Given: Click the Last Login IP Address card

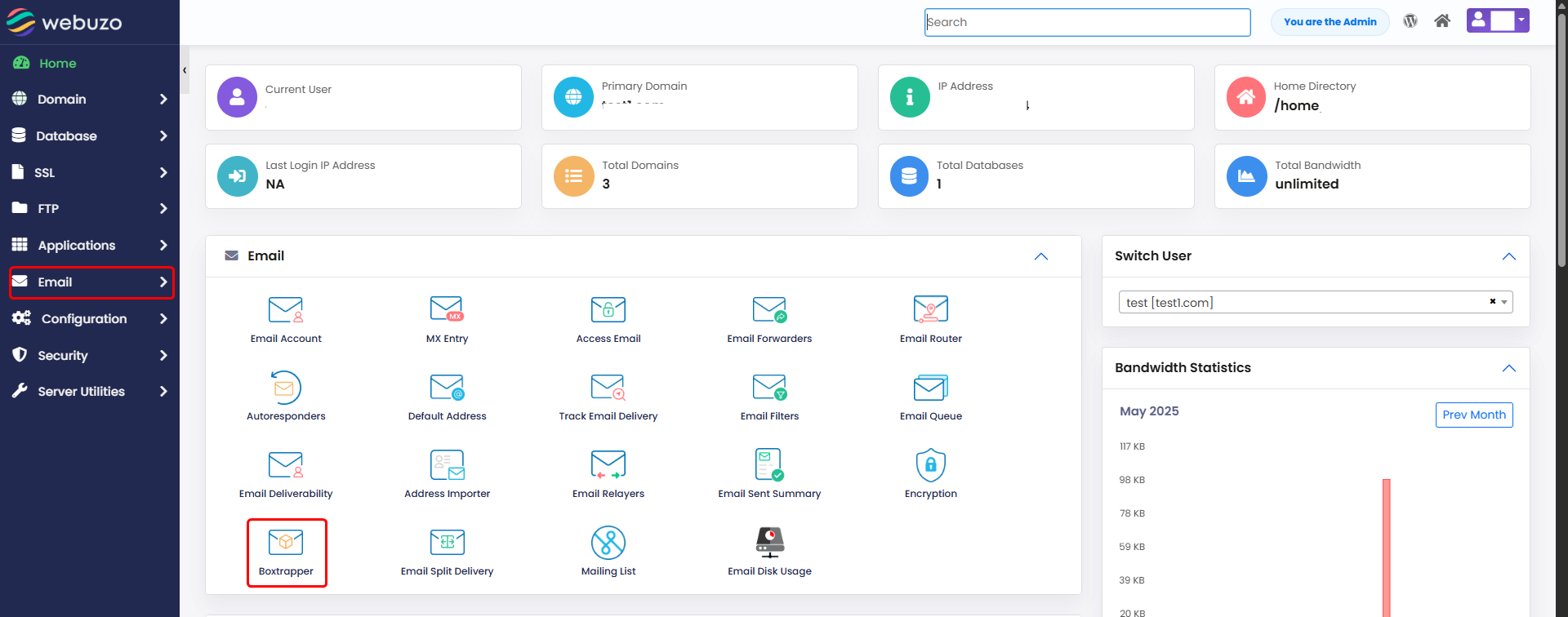Looking at the screenshot, I should click(x=363, y=176).
